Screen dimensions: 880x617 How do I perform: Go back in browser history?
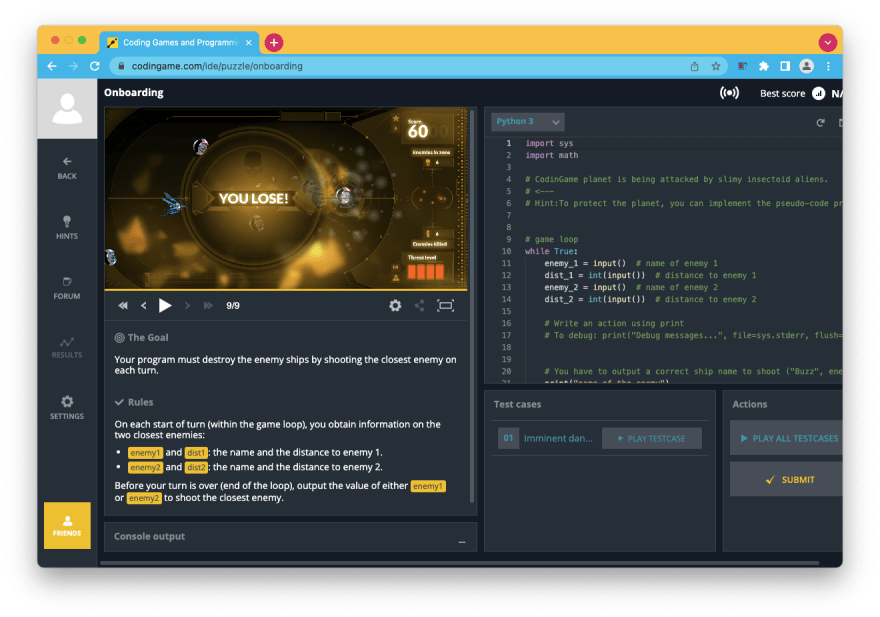52,66
